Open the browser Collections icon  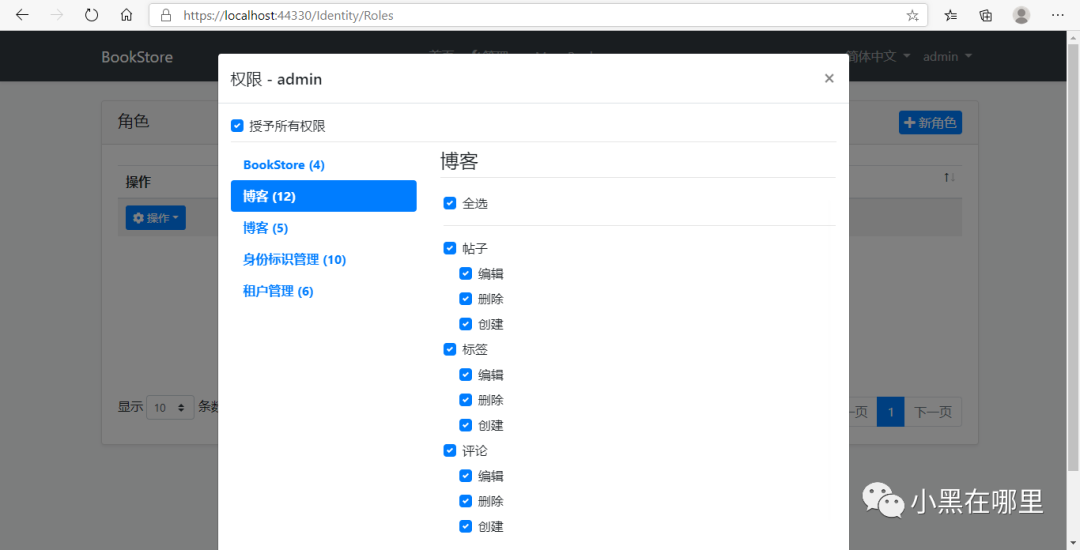point(986,15)
